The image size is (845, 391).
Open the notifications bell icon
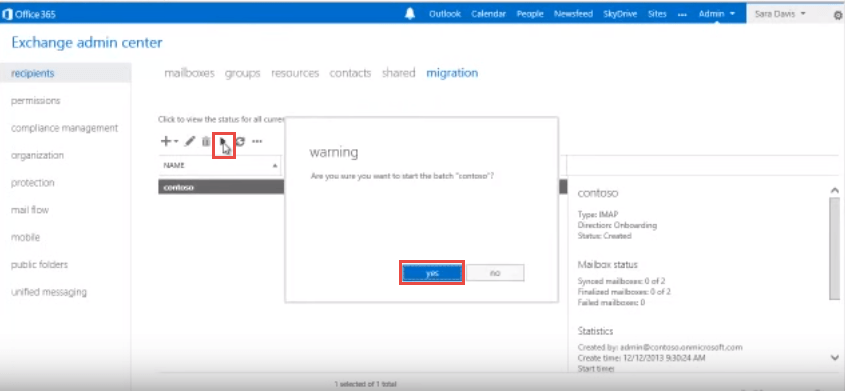[x=410, y=14]
